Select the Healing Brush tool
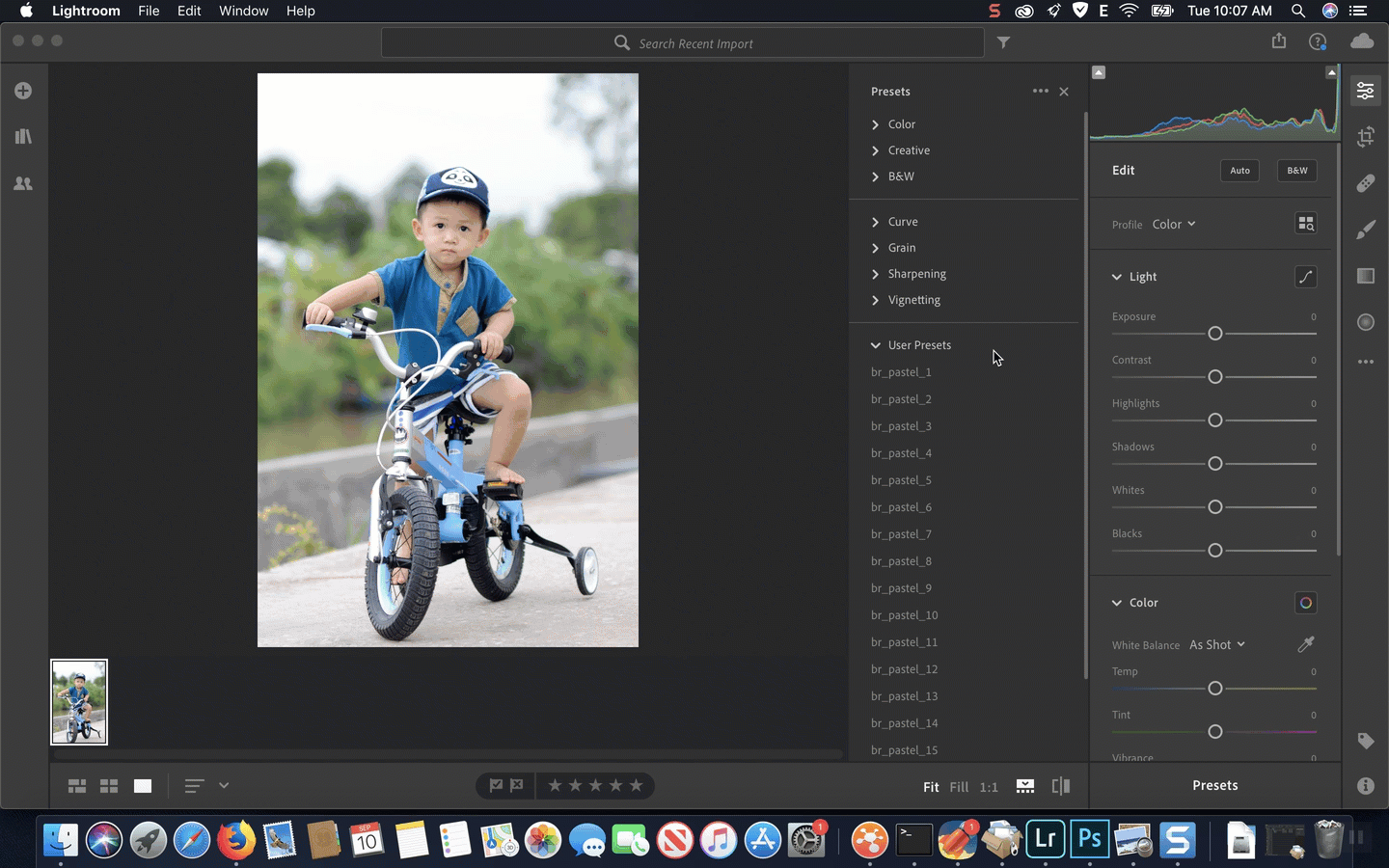 click(1365, 183)
